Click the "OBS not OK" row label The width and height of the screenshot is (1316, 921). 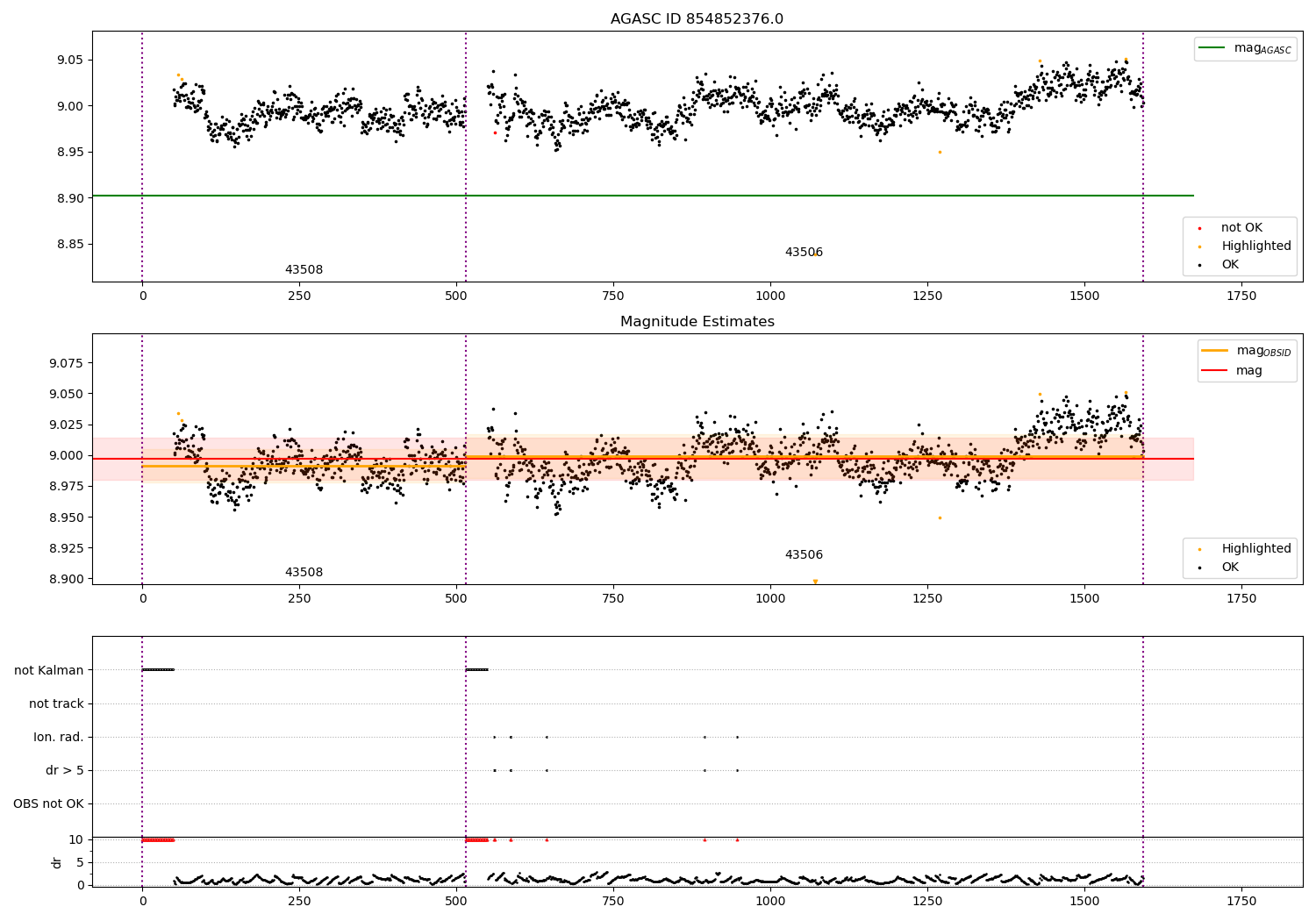click(x=48, y=803)
